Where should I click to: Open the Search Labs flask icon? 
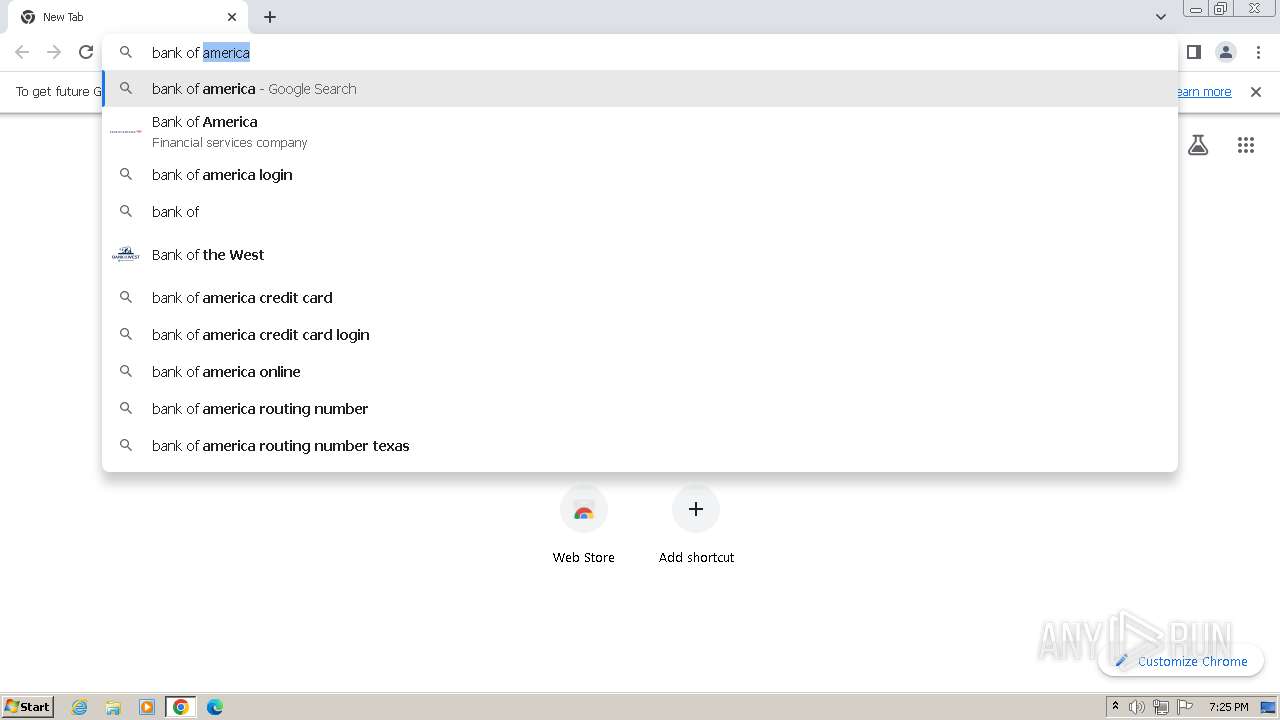tap(1198, 145)
